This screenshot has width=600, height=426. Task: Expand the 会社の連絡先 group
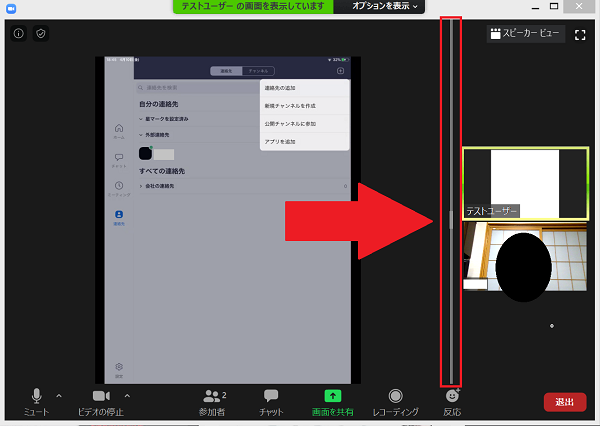141,186
